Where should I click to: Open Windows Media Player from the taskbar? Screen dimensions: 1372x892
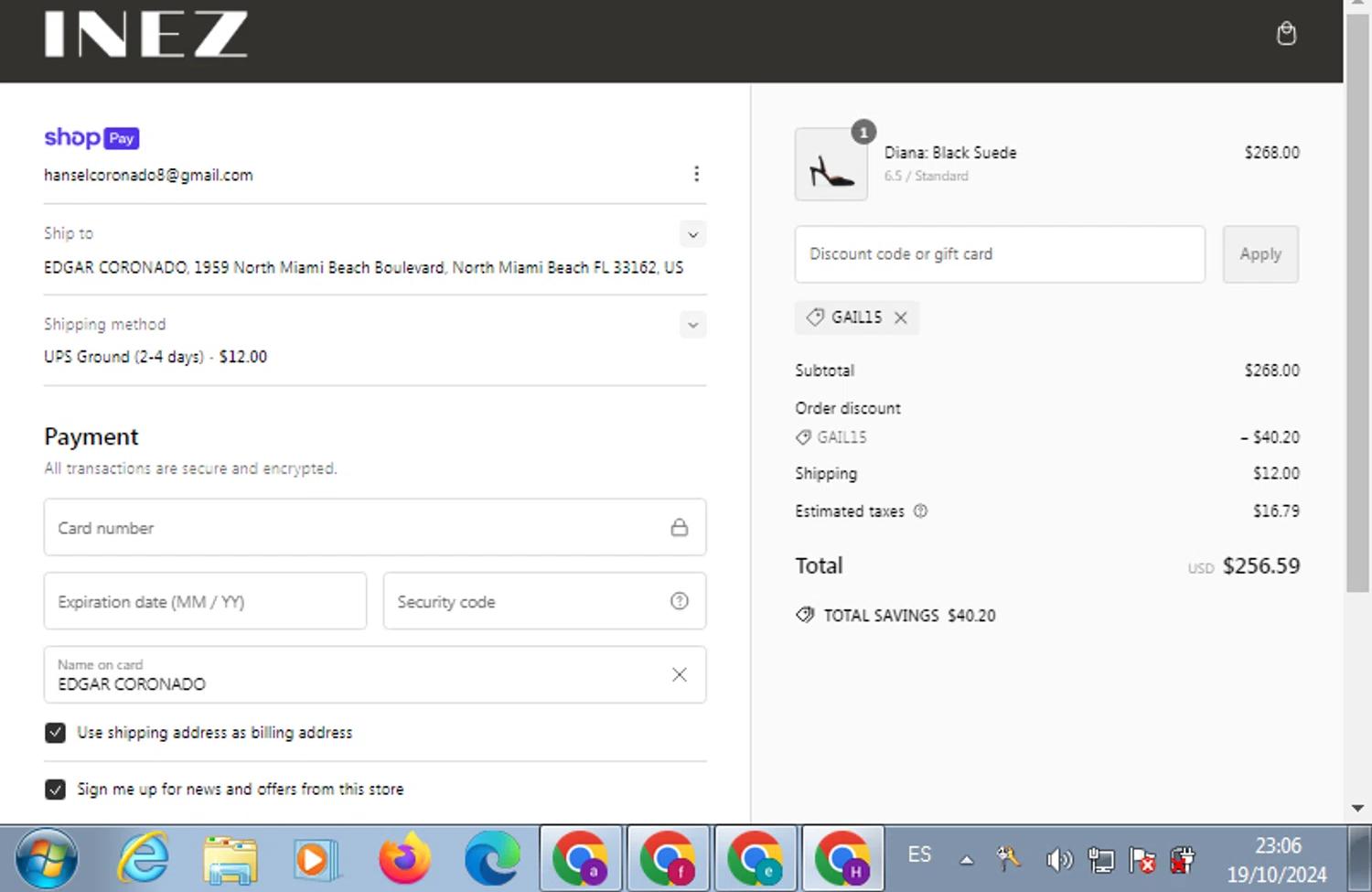pos(316,859)
